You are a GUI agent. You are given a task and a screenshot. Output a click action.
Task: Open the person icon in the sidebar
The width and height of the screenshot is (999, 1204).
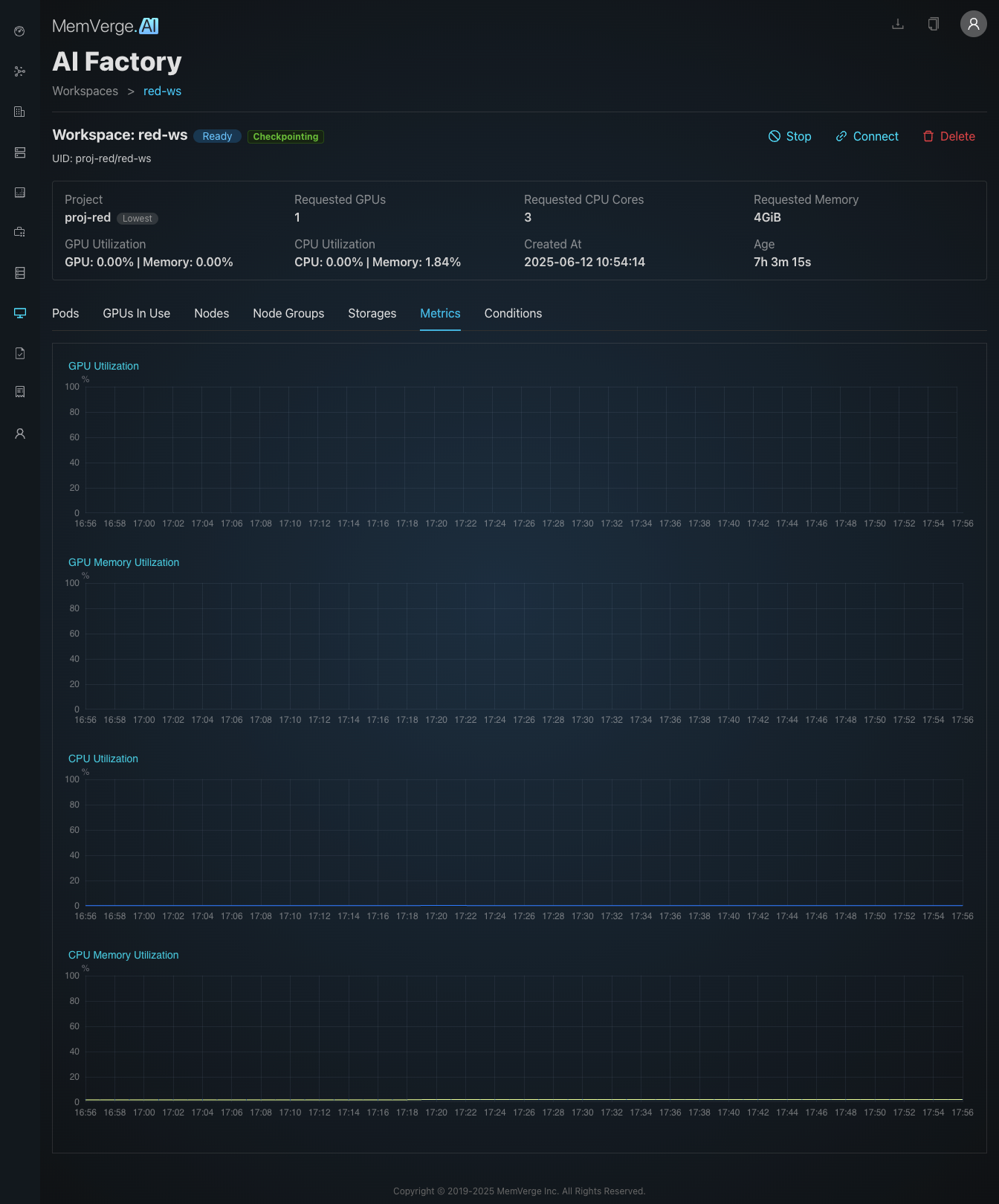pyautogui.click(x=20, y=434)
